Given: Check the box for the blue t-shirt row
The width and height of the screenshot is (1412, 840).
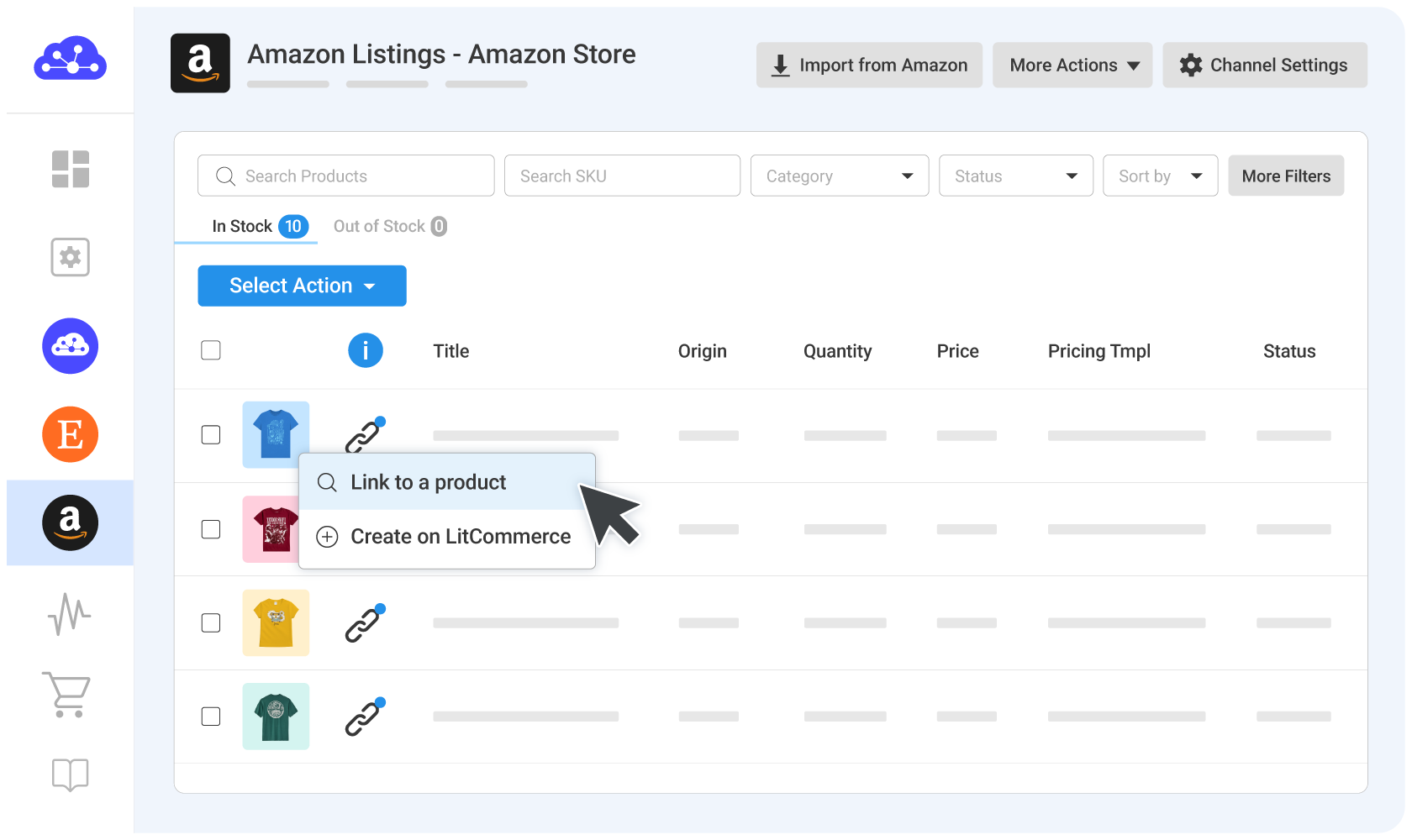Looking at the screenshot, I should [x=211, y=434].
